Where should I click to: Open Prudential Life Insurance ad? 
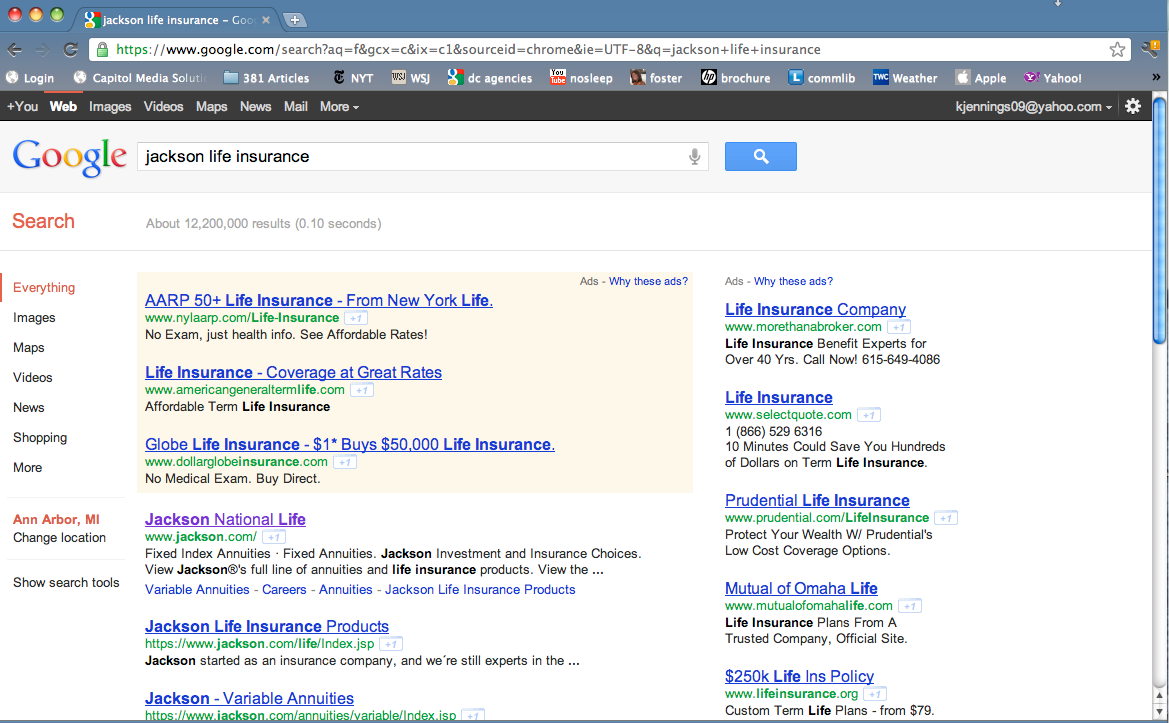(817, 500)
